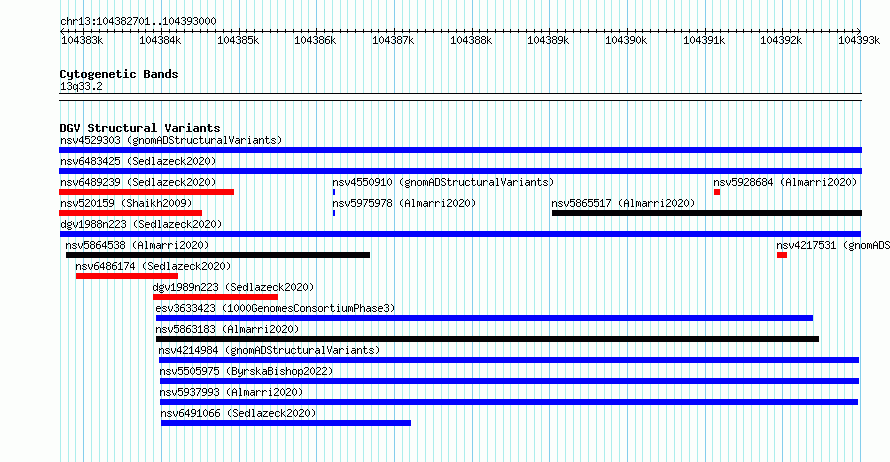Click the dgv1988n223 (Sedlazeck2020) label
This screenshot has width=890, height=462.
pos(141,224)
